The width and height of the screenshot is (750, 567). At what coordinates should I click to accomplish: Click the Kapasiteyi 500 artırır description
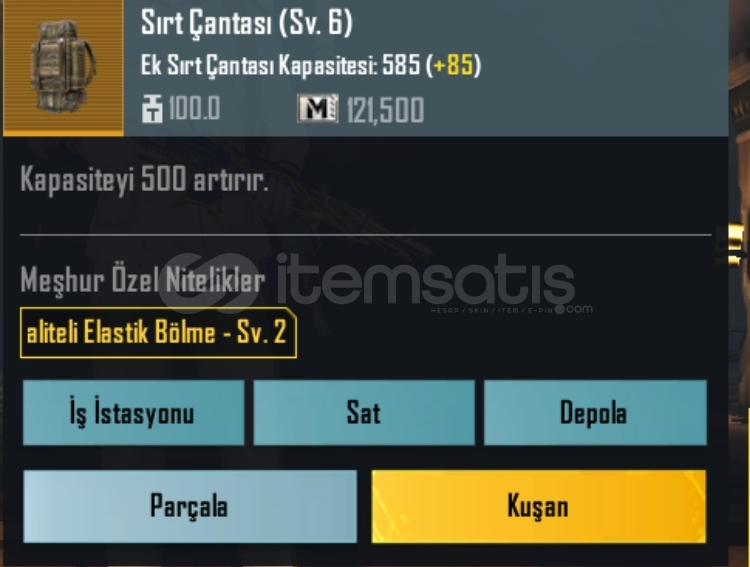[144, 181]
